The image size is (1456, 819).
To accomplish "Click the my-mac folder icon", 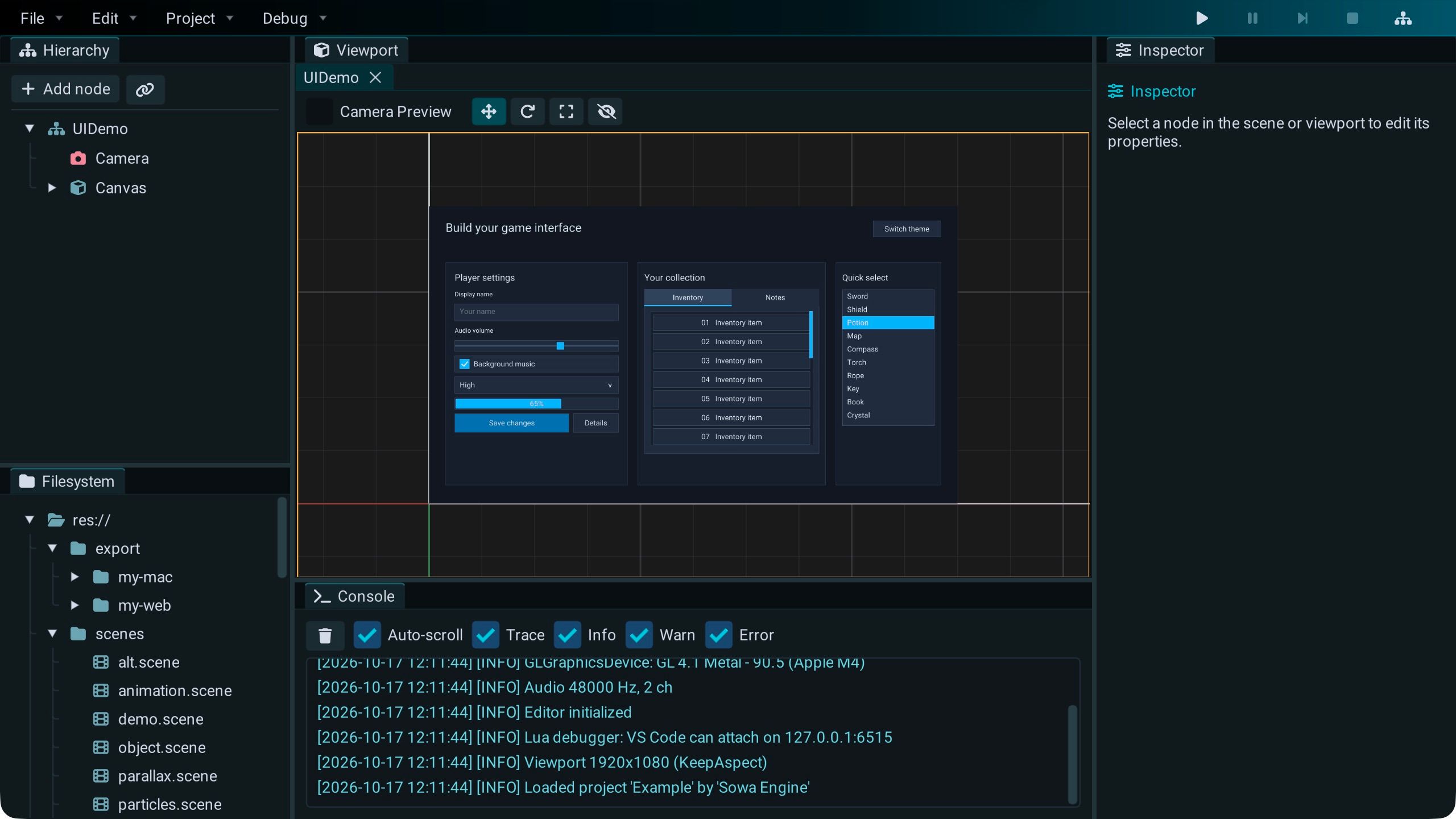I will (x=101, y=577).
